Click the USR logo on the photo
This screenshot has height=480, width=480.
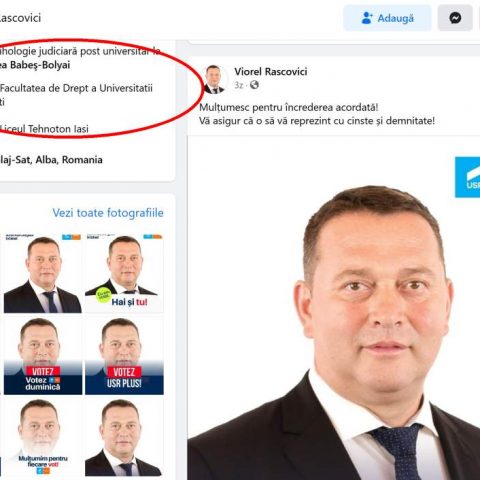pos(467,177)
